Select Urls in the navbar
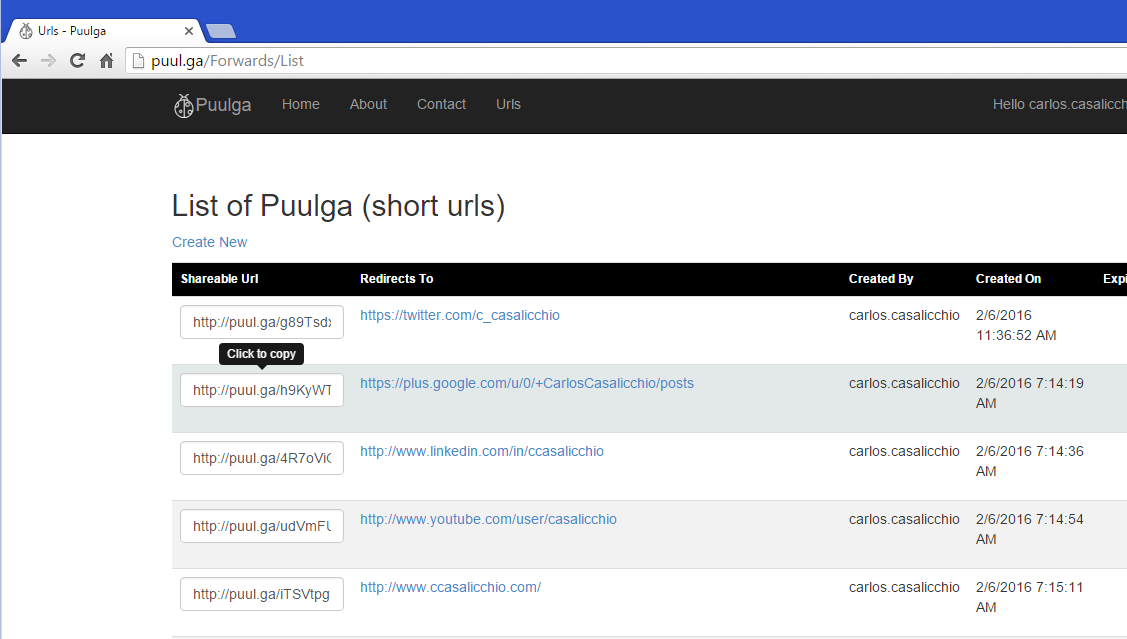 508,104
